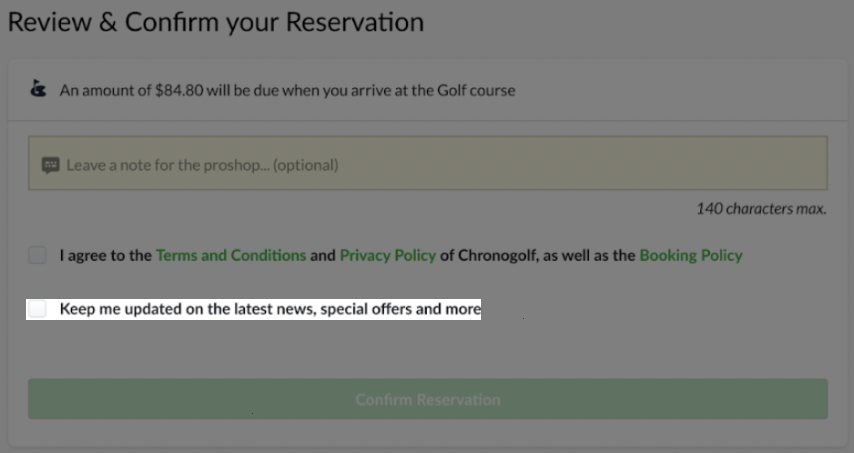Click the chat bubble icon in note field

(50, 165)
